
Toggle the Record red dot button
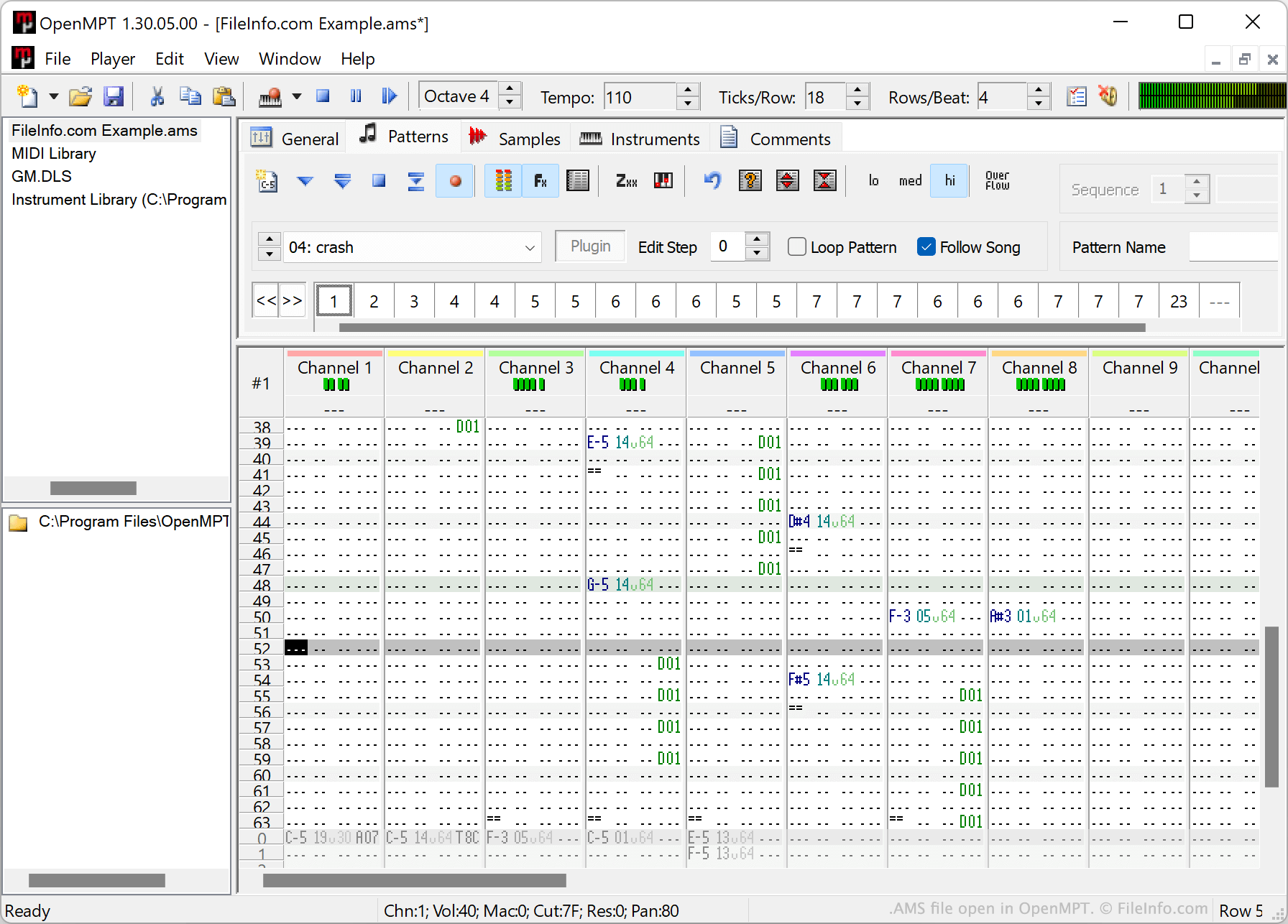coord(454,181)
